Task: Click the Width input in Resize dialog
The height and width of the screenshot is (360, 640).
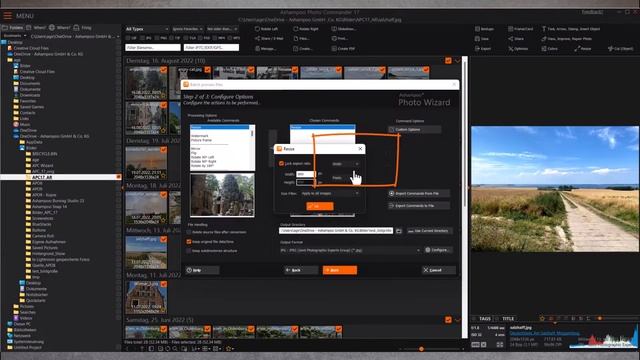Action: (x=306, y=174)
